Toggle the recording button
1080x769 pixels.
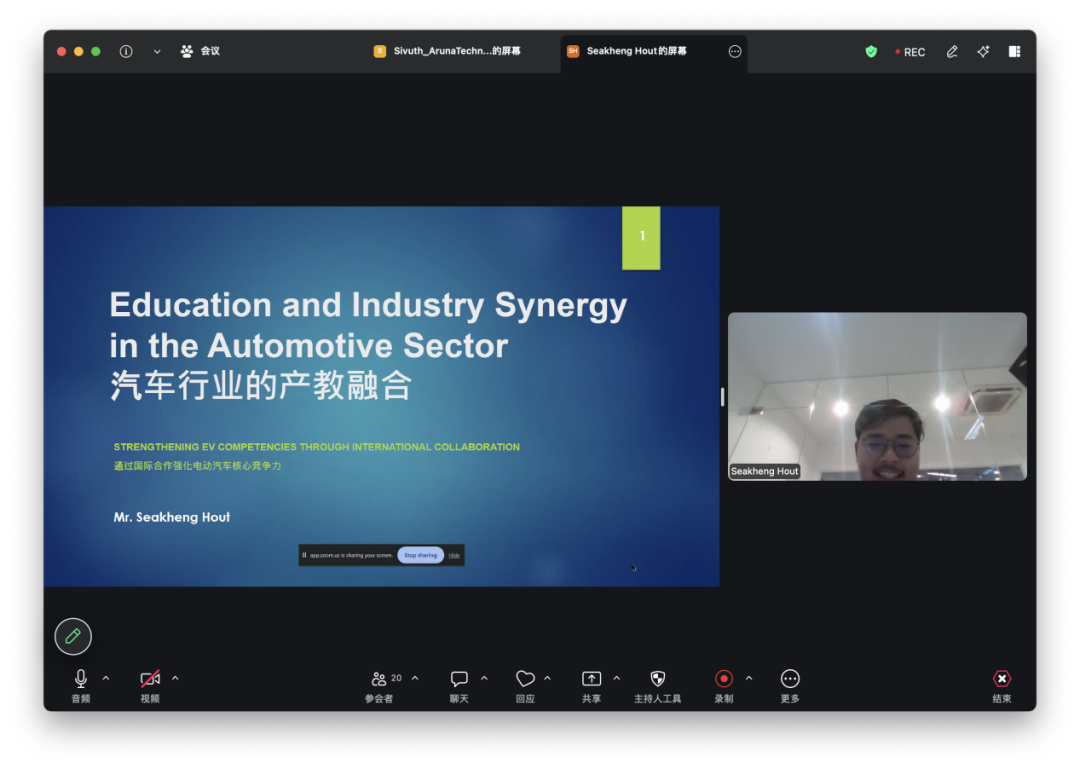tap(724, 679)
